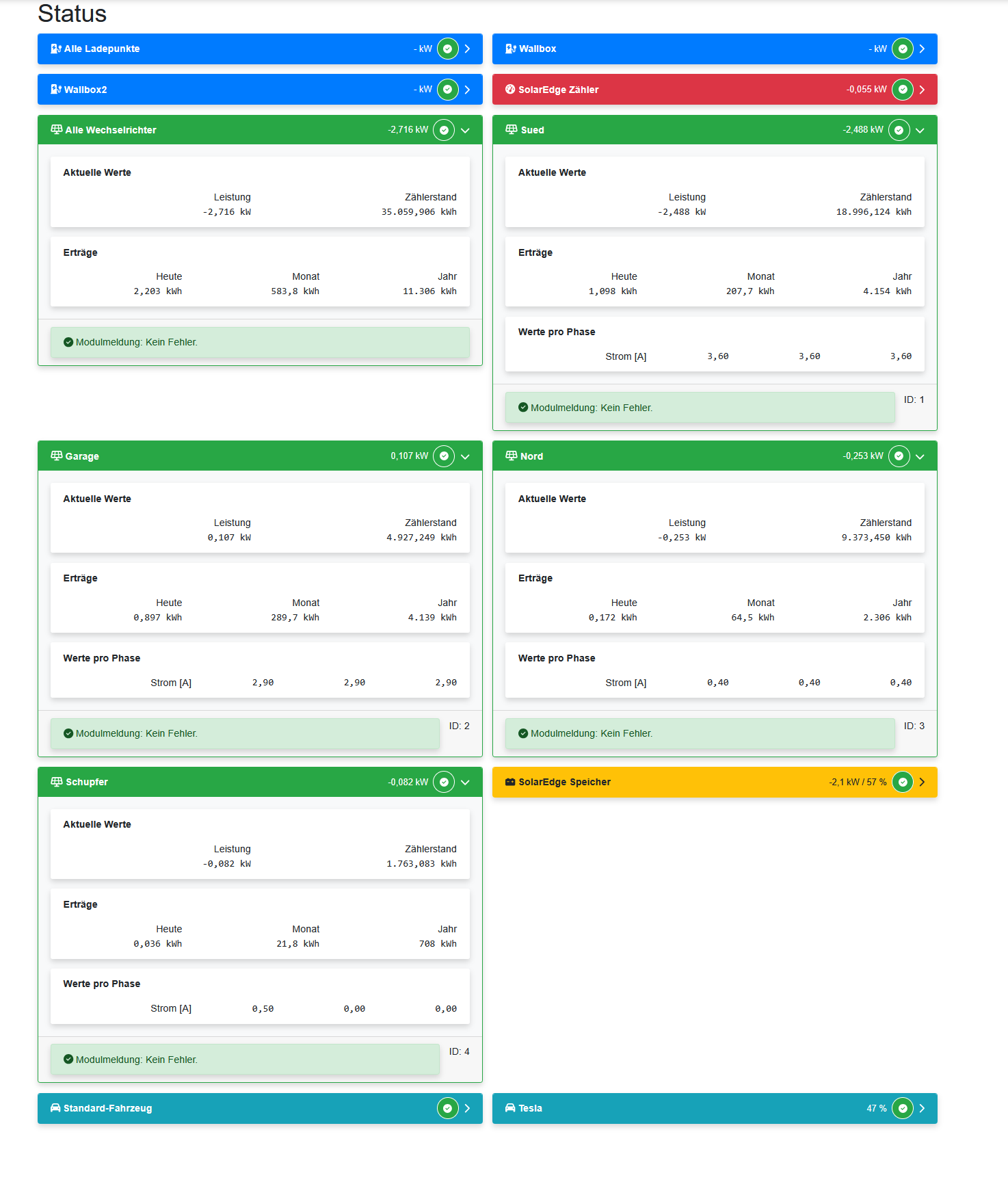Click the SolarEdge Speicher title

[565, 782]
